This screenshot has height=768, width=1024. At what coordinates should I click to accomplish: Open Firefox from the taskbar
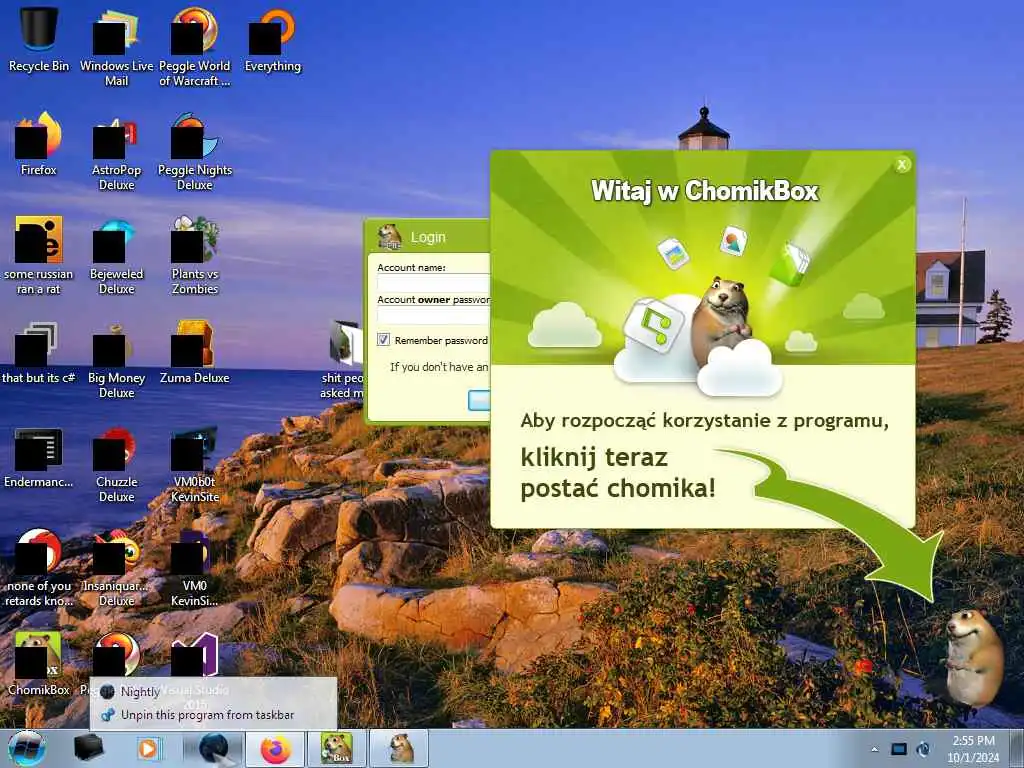click(276, 749)
